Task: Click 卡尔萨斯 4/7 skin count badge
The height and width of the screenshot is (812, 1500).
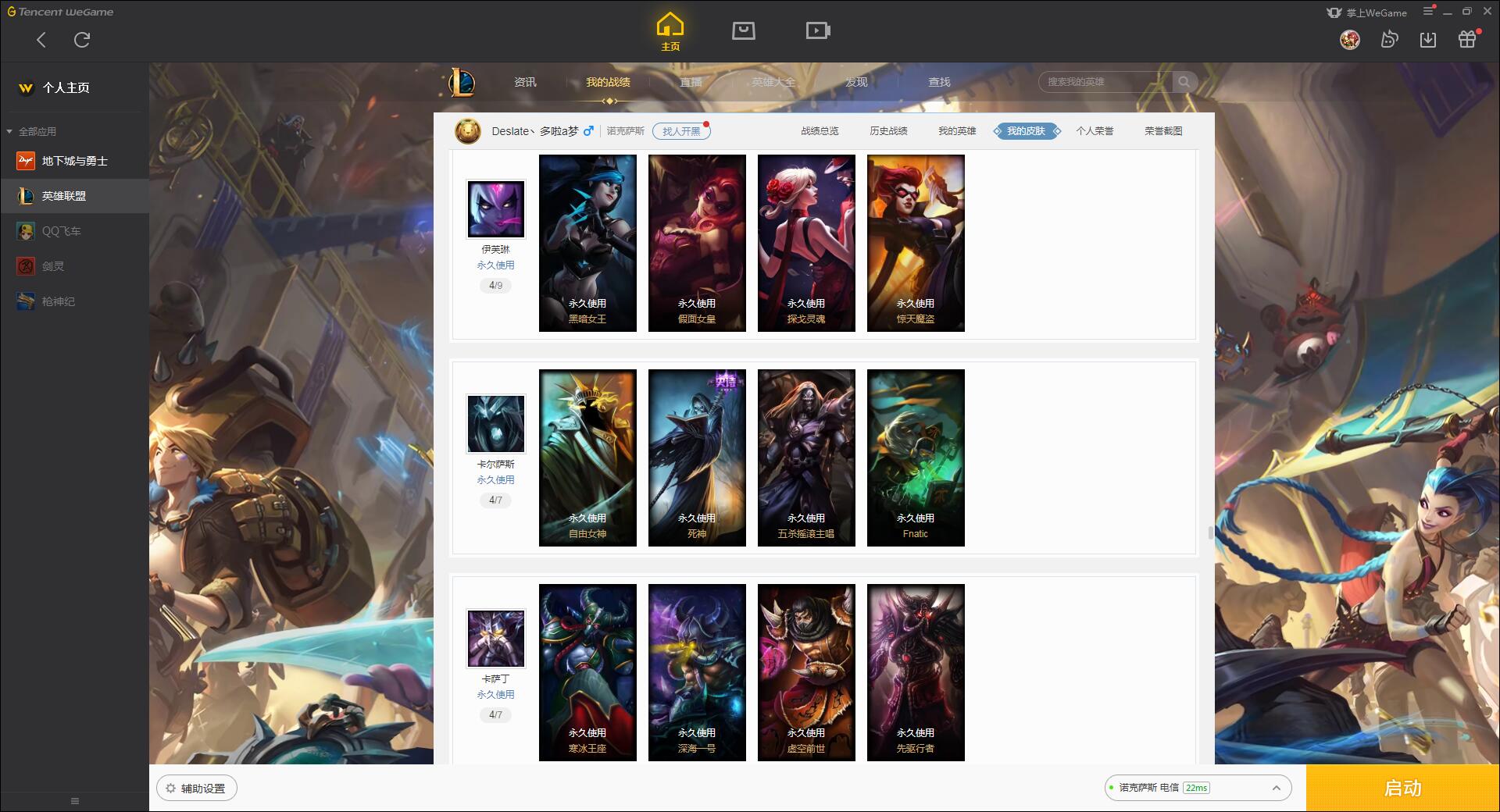Action: [x=496, y=500]
